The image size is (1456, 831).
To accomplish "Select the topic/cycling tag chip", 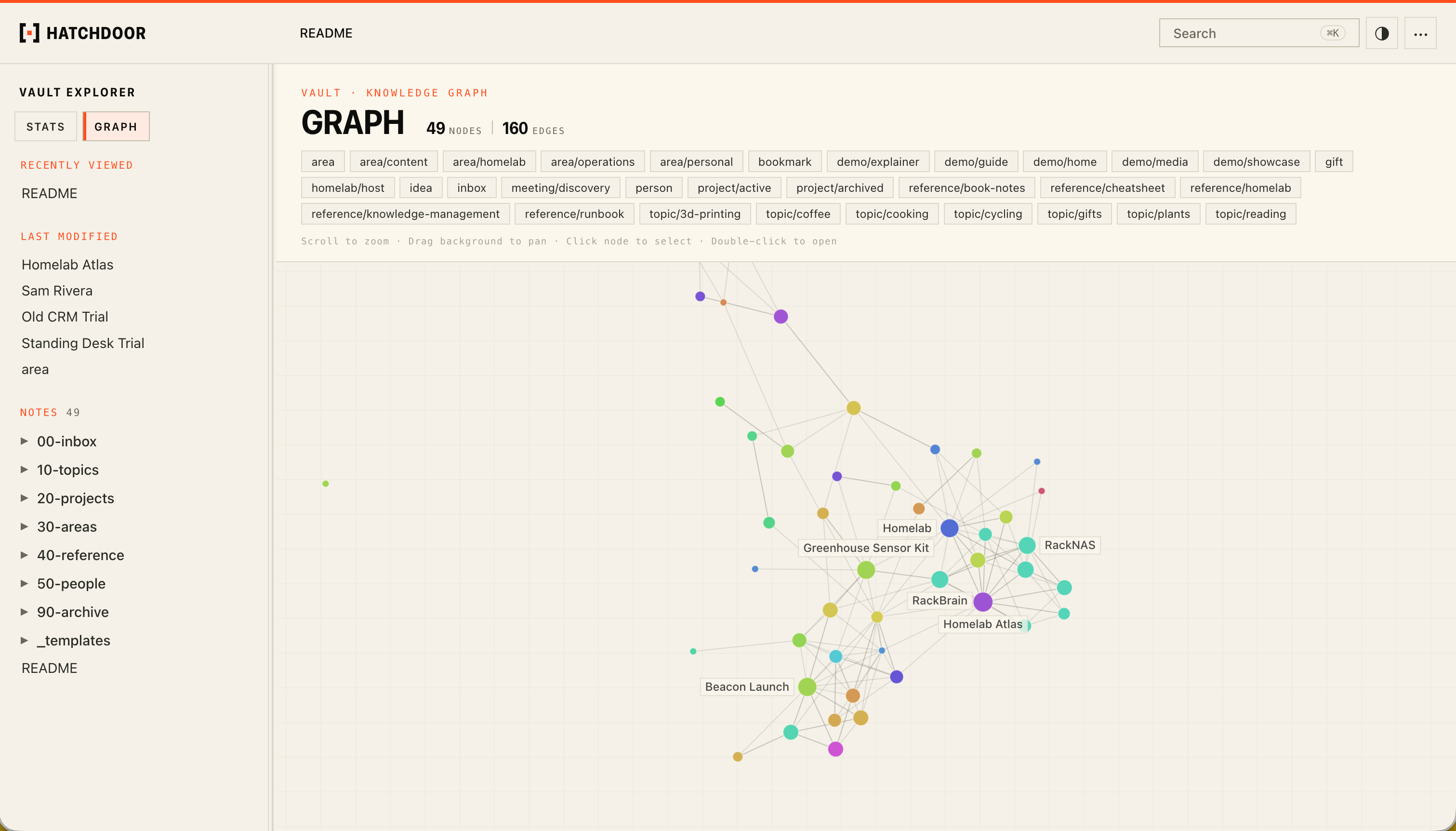I will (x=988, y=214).
